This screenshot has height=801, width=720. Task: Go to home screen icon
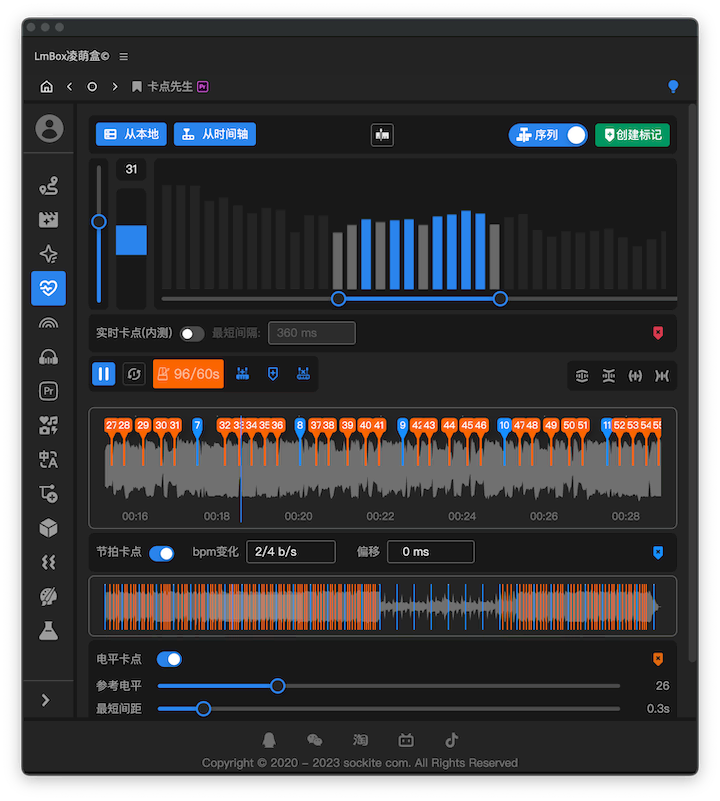47,87
